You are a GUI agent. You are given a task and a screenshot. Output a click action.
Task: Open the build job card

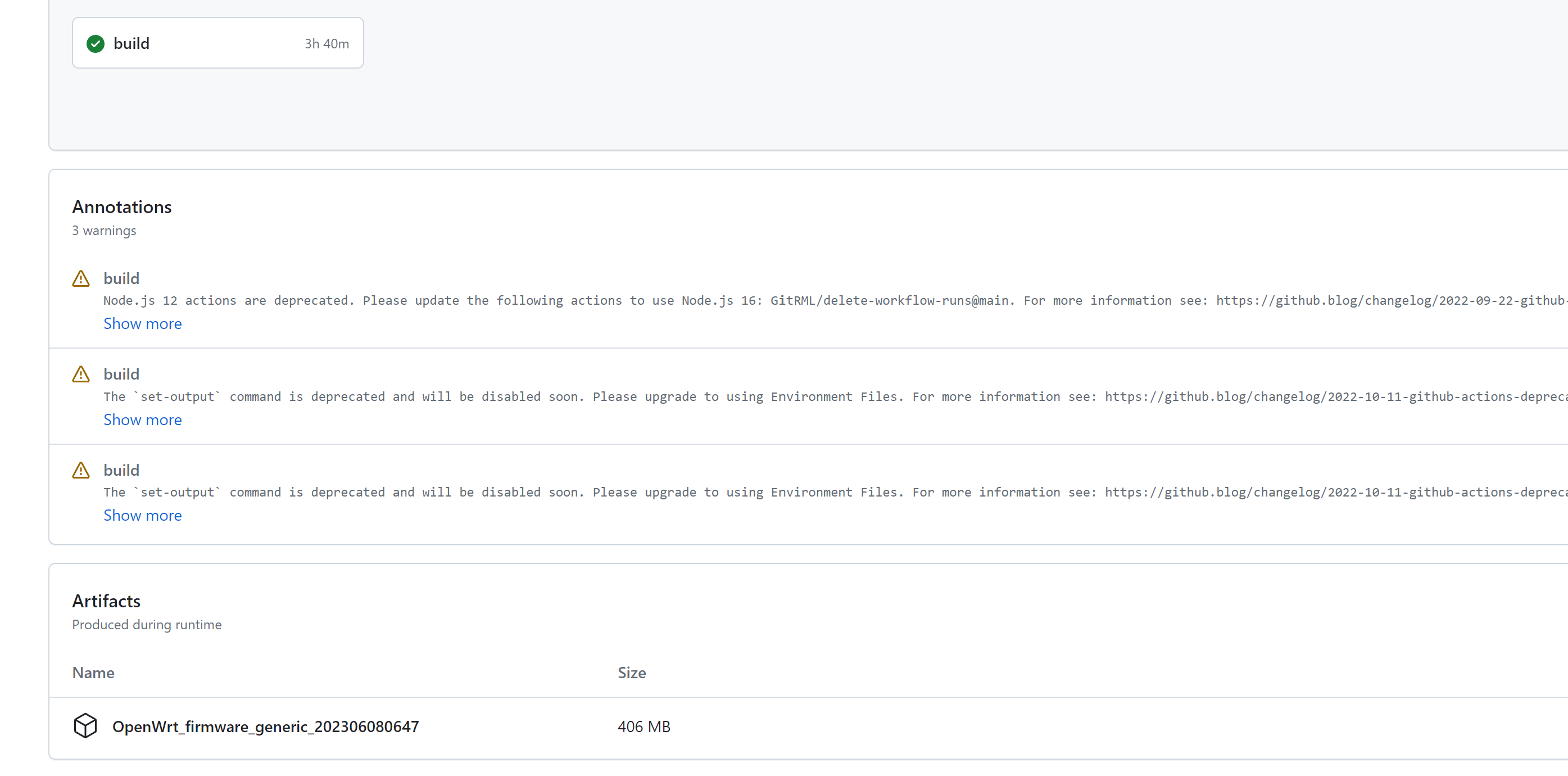(x=217, y=43)
